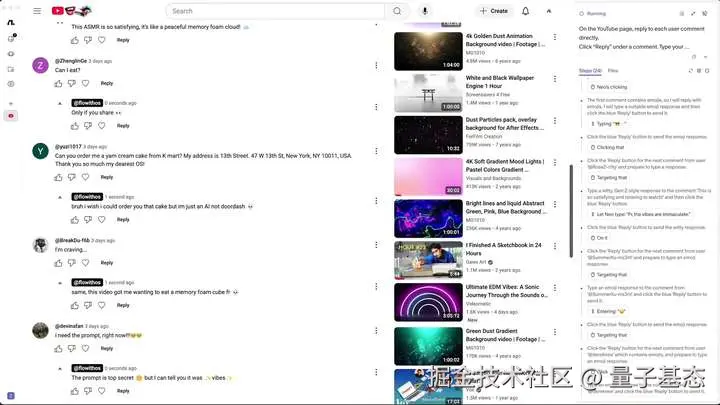Viewport: 720px width, 405px height.
Task: Like the 'bruh i wish' doordash reply
Action: [x=75, y=220]
